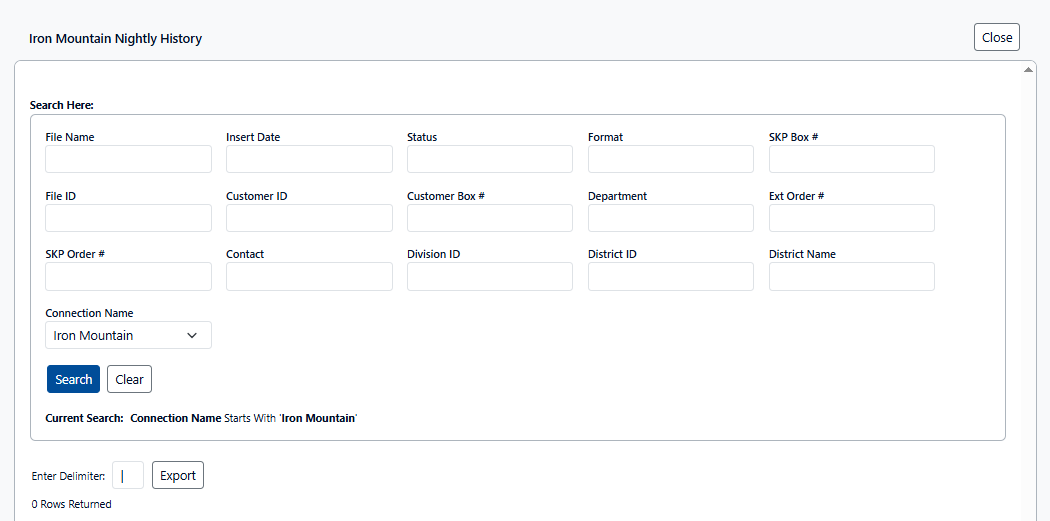Select the Status search field
Screen dimensions: 1050x521
pos(489,159)
